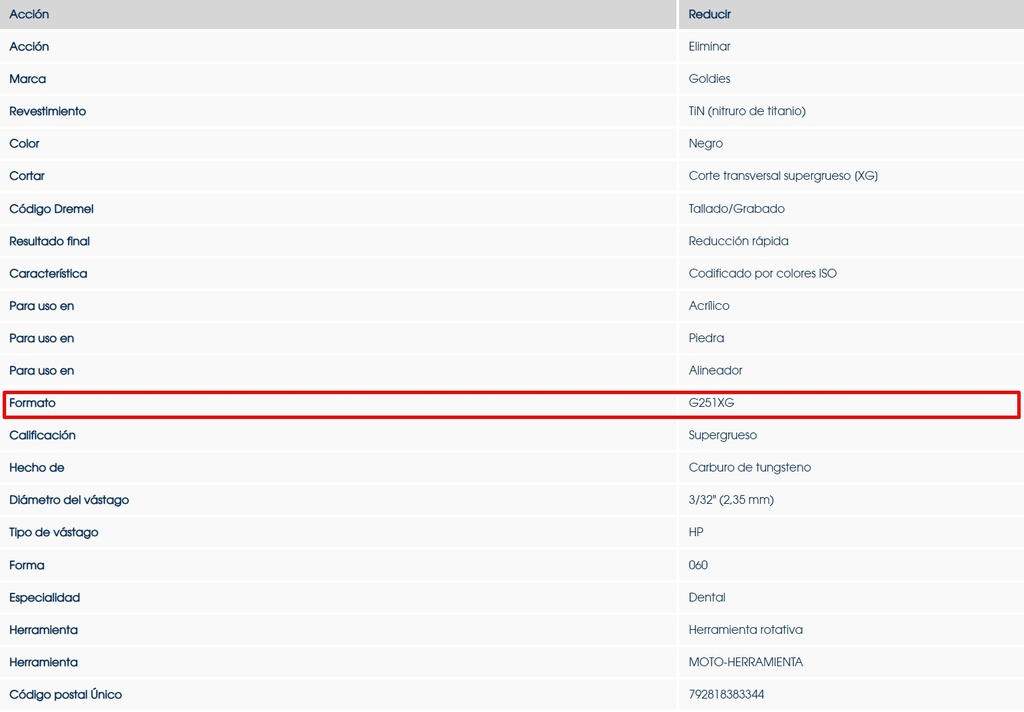
Task: Click the 'Negro' color value
Action: (706, 144)
